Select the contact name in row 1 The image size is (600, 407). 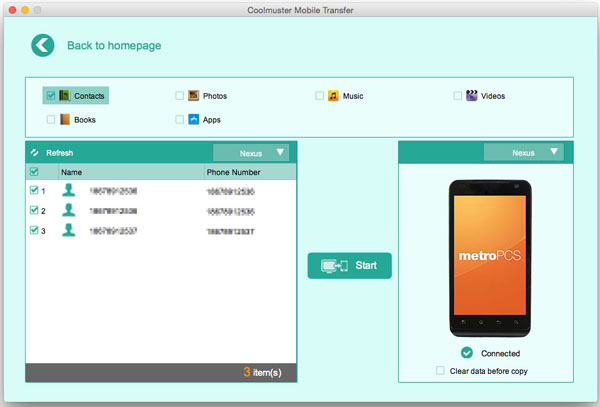(x=113, y=190)
